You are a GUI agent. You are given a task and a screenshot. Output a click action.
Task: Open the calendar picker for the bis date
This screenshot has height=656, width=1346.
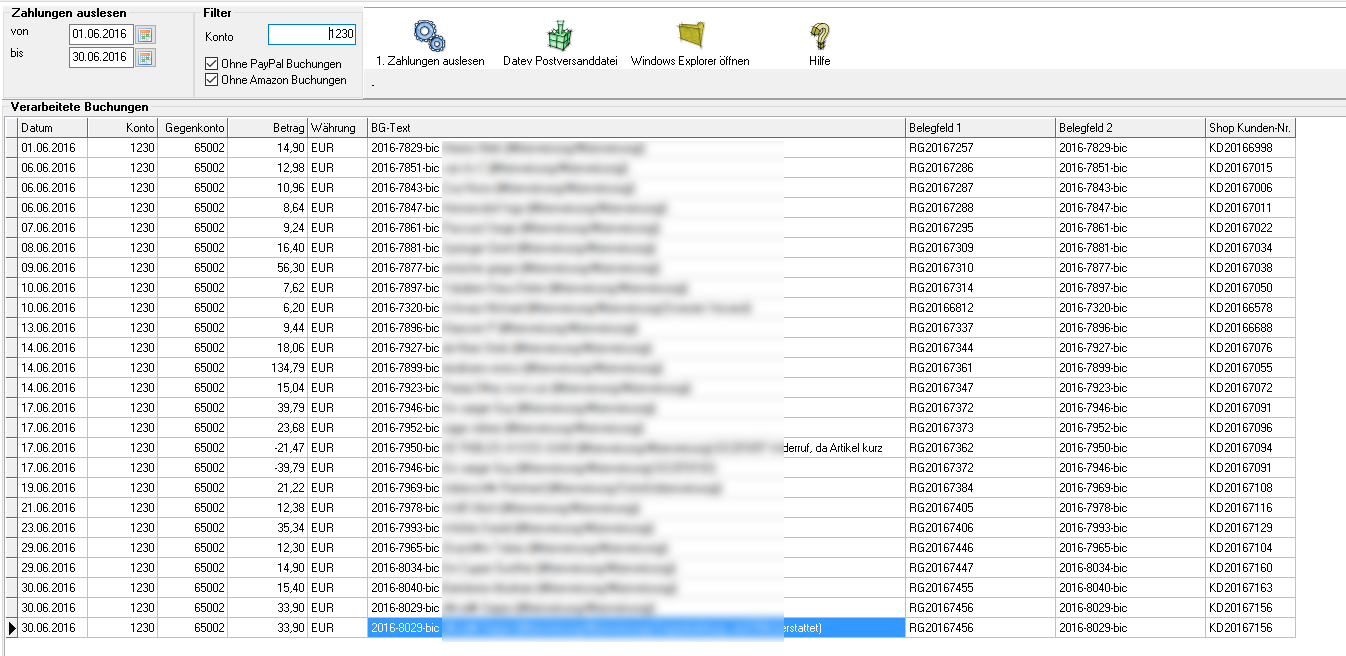pos(146,57)
